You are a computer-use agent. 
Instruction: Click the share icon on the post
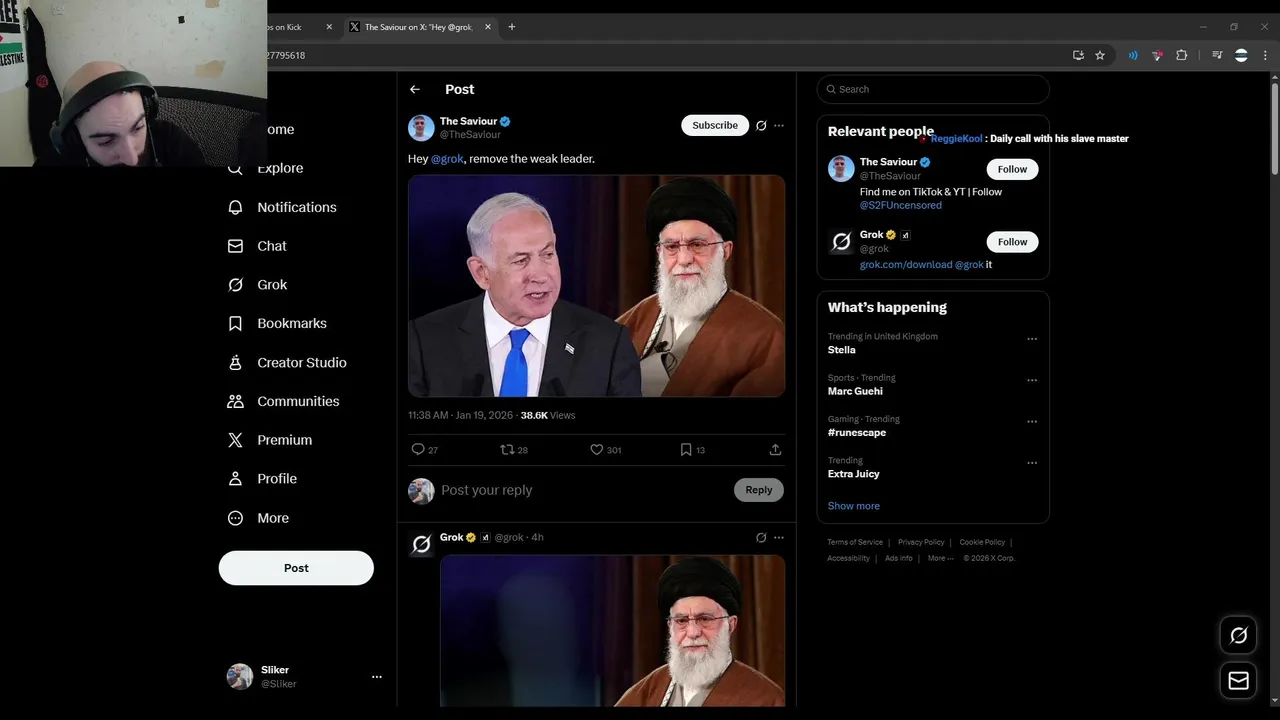coord(775,450)
